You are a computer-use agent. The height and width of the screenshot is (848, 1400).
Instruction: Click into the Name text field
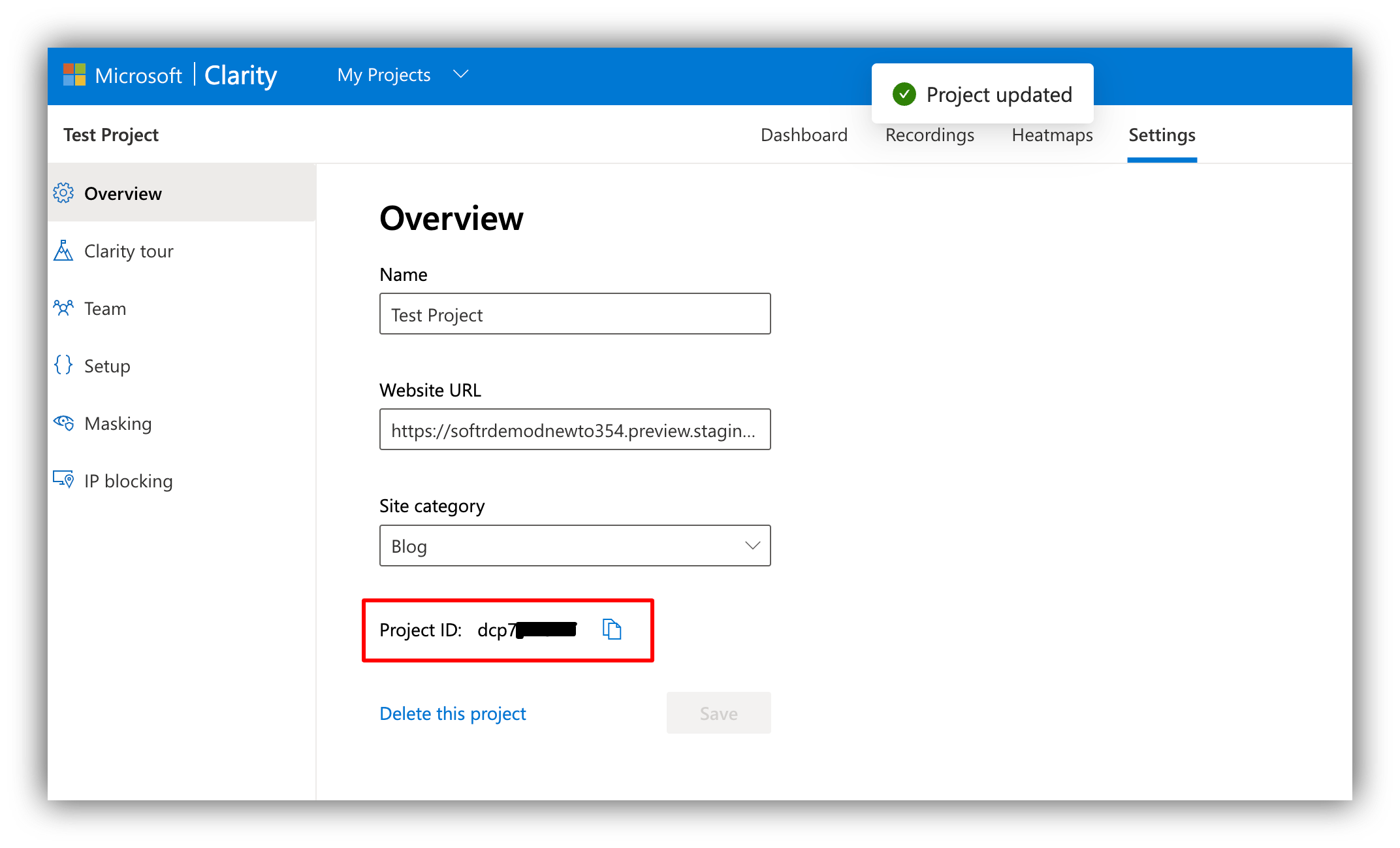pyautogui.click(x=575, y=314)
